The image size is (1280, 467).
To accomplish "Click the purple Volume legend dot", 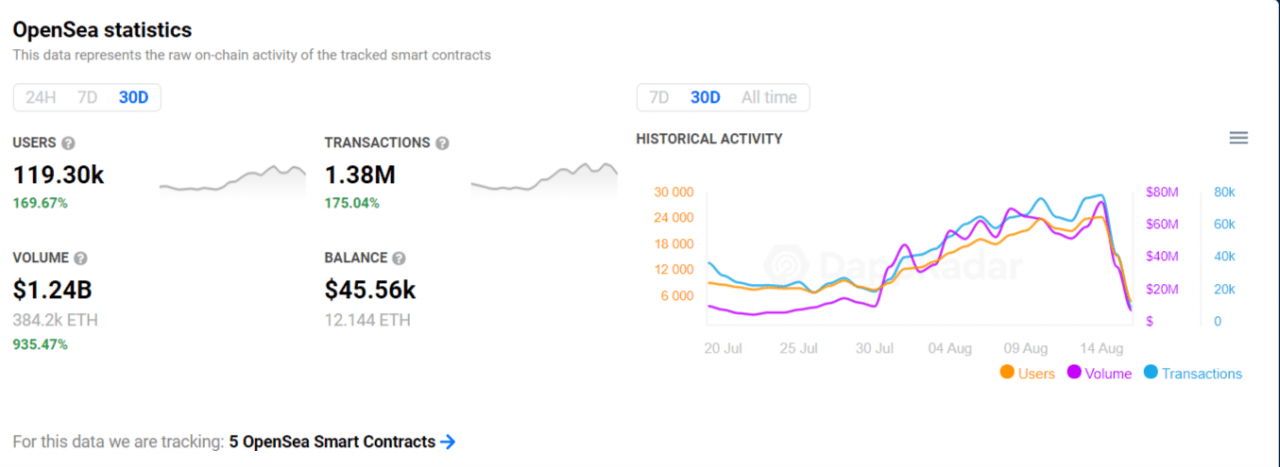I will click(x=1074, y=373).
